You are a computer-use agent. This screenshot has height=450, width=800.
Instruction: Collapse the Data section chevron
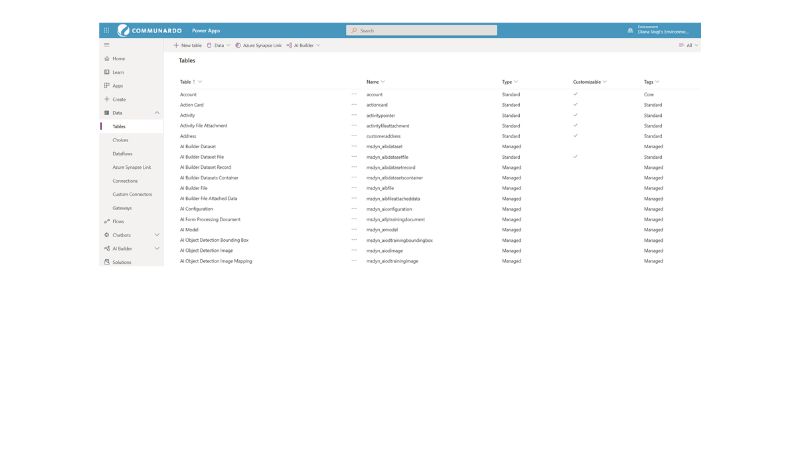(157, 113)
